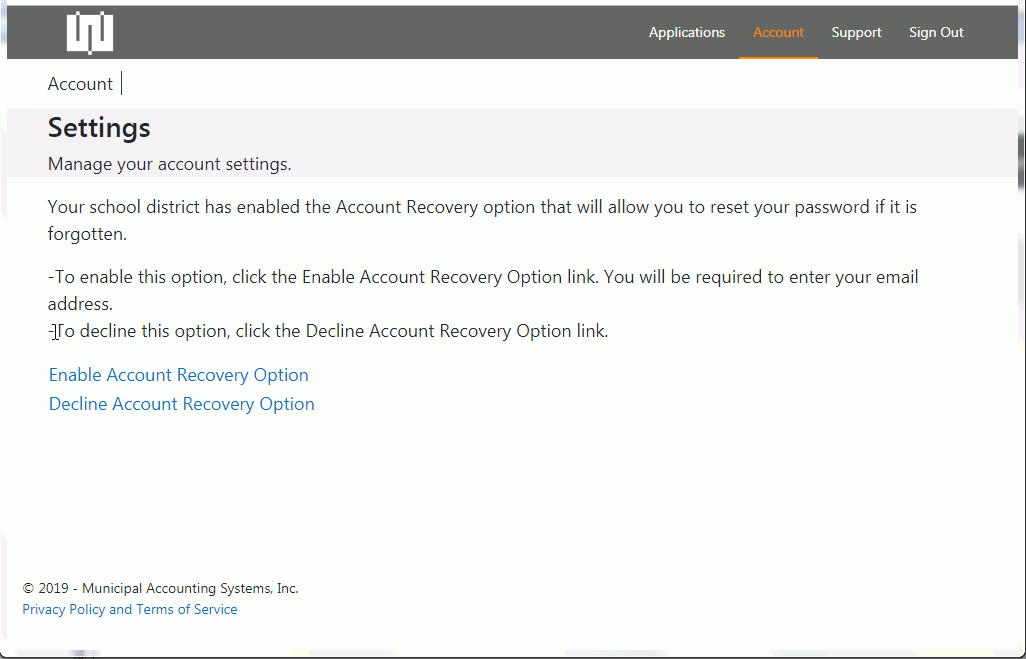
Task: Click empty banner space right of Settings heading
Action: (x=600, y=130)
